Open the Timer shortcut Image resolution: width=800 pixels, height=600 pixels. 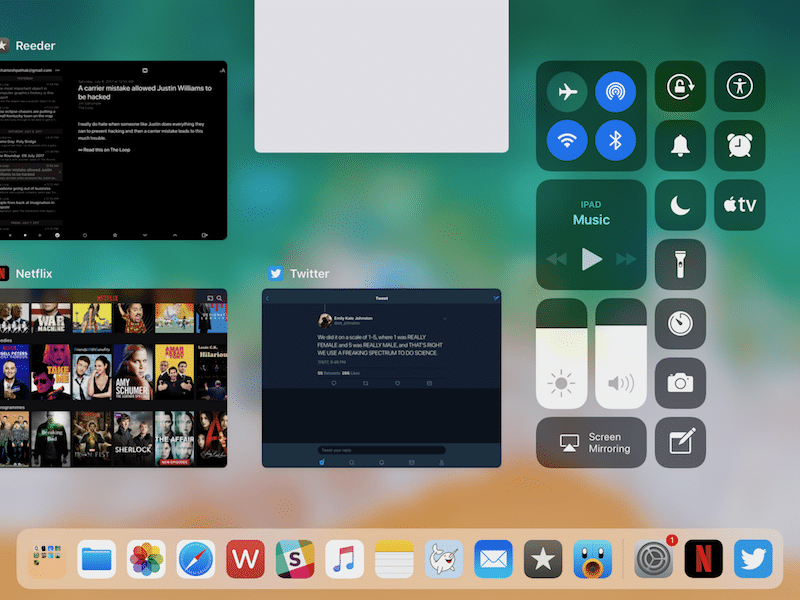pyautogui.click(x=680, y=324)
